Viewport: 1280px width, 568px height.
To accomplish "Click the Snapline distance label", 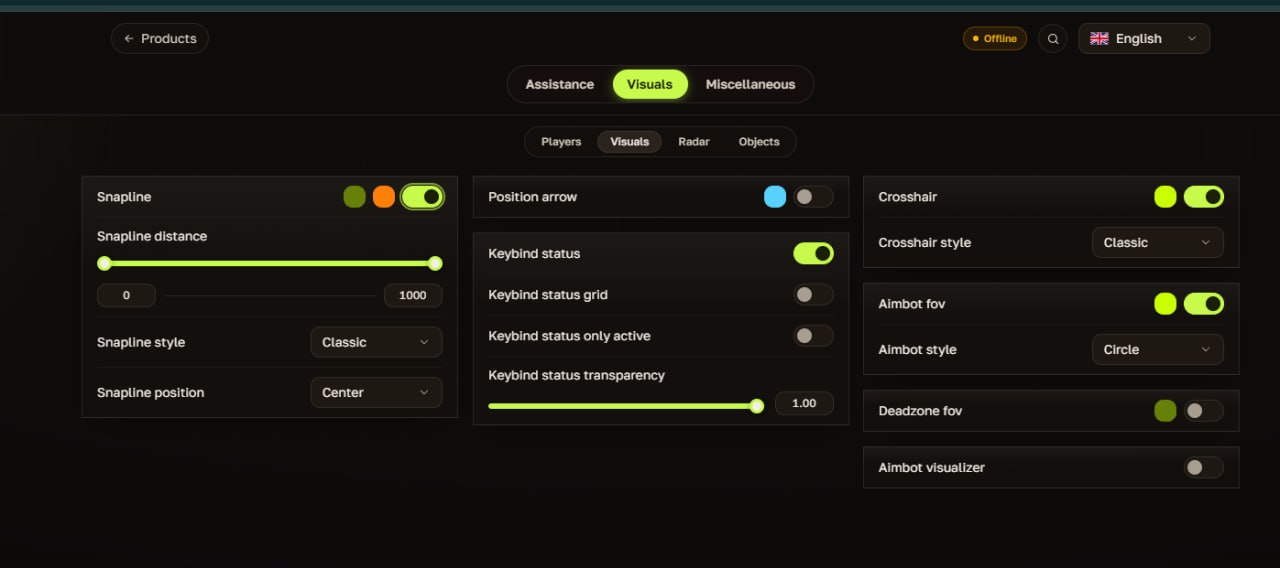I will (152, 237).
